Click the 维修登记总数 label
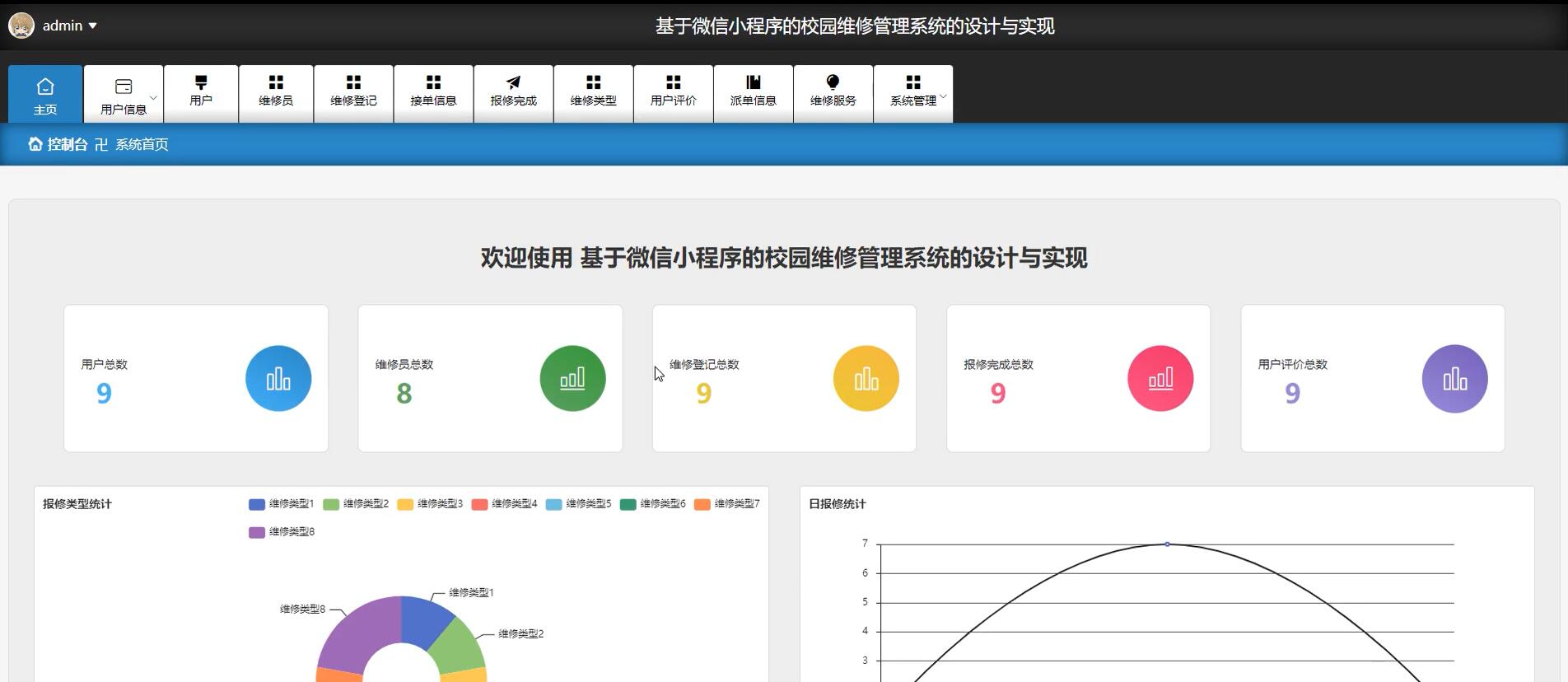 tap(704, 364)
